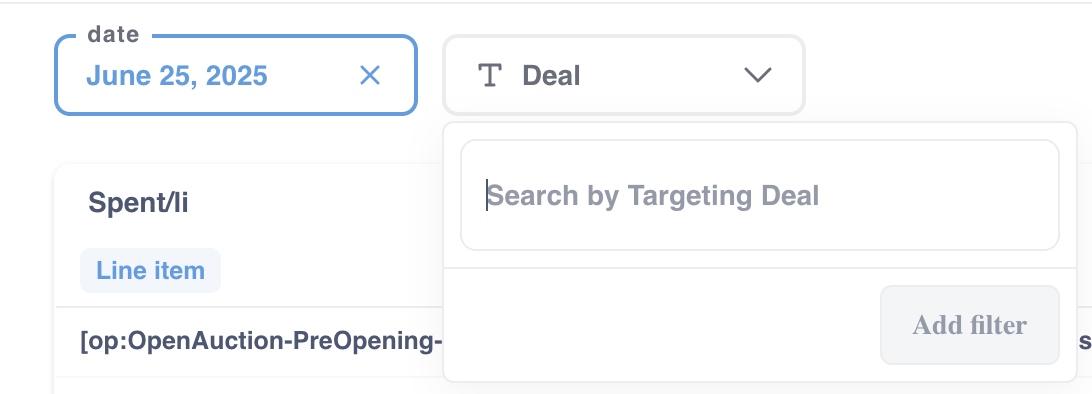The height and width of the screenshot is (394, 1092).
Task: Click the text cursor in the search box
Action: (x=487, y=196)
